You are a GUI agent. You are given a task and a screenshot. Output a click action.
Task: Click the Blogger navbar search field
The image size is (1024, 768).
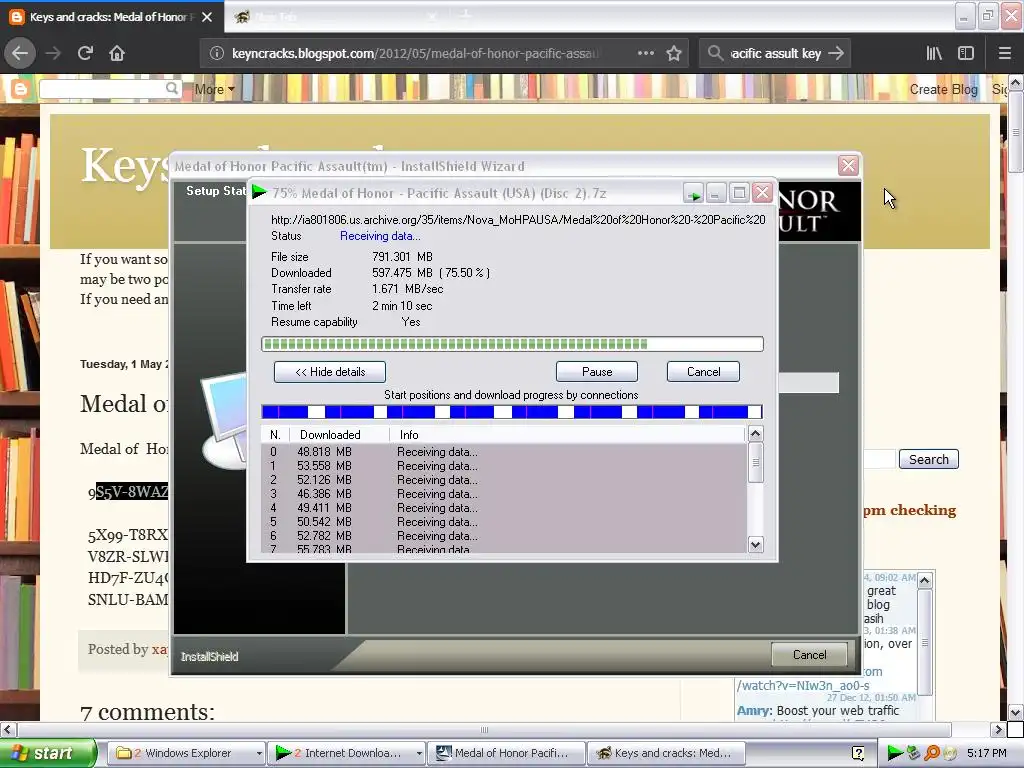(103, 88)
